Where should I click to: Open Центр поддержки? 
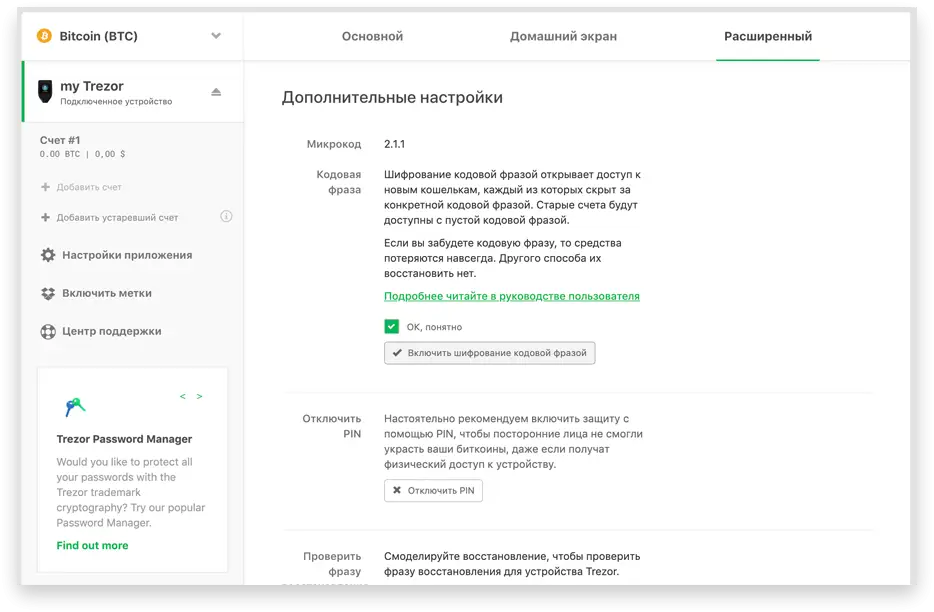tap(111, 331)
